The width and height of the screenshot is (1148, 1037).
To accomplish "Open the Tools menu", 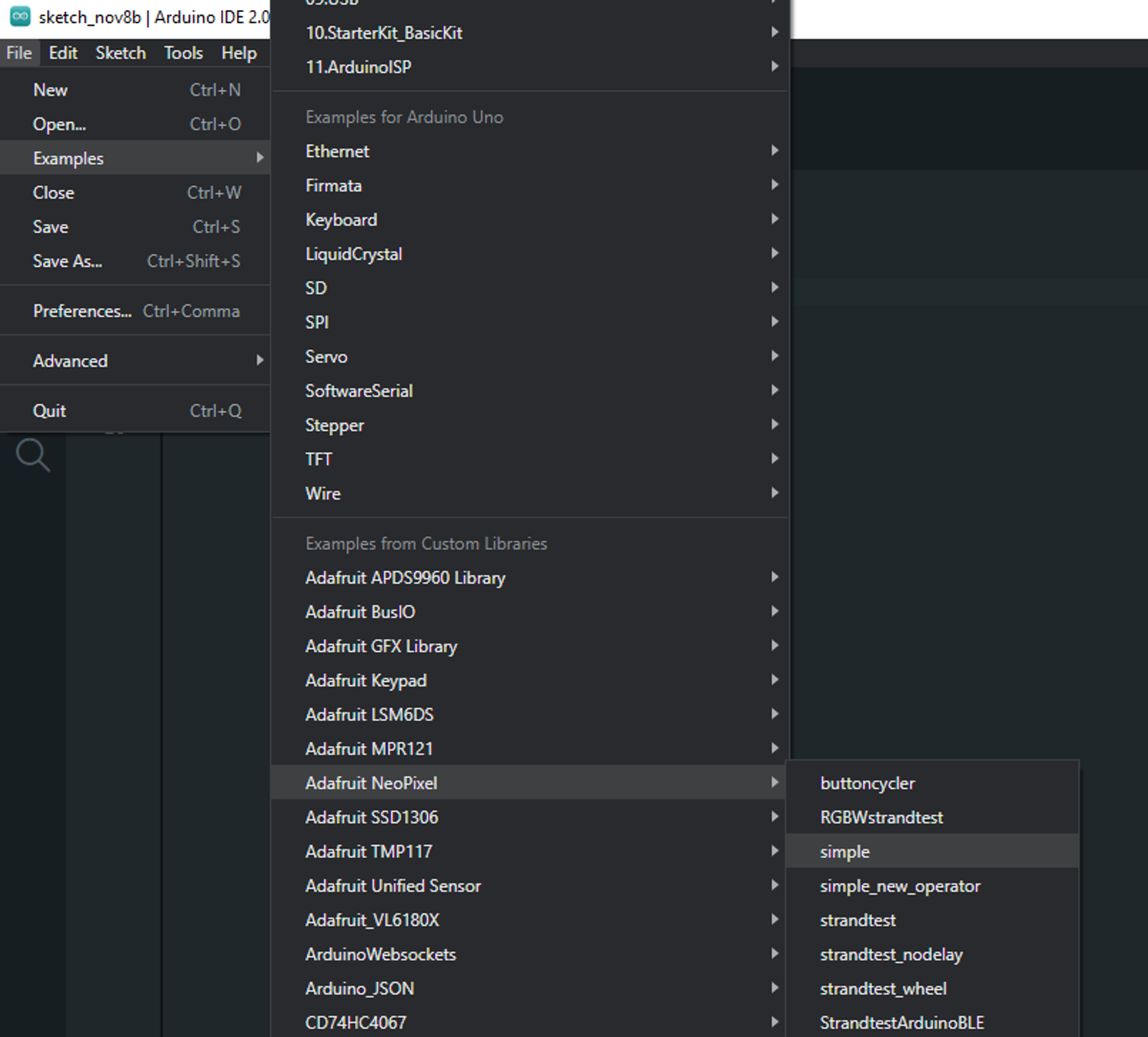I will click(x=183, y=53).
